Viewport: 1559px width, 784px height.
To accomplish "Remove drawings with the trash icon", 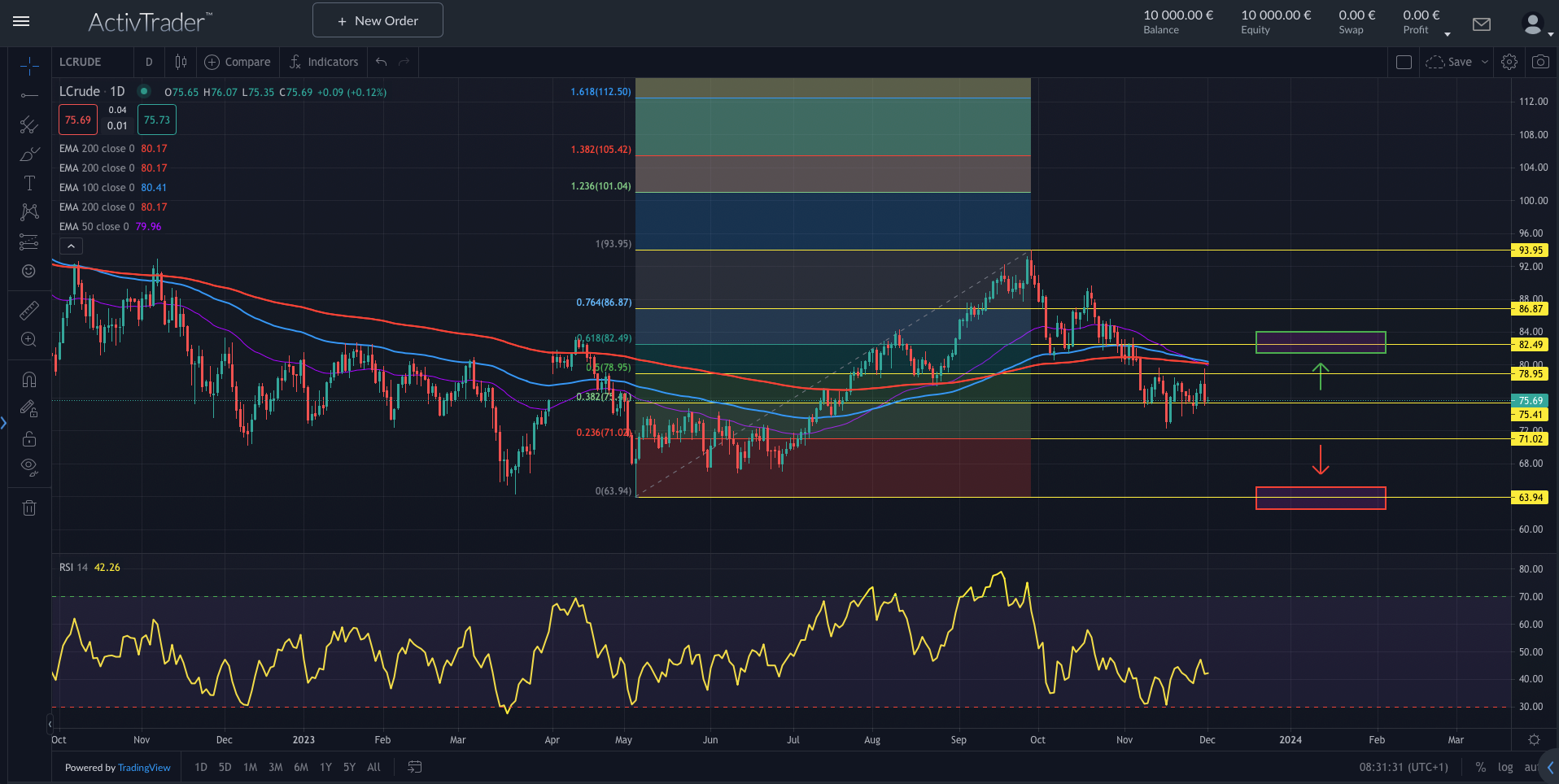I will click(29, 507).
